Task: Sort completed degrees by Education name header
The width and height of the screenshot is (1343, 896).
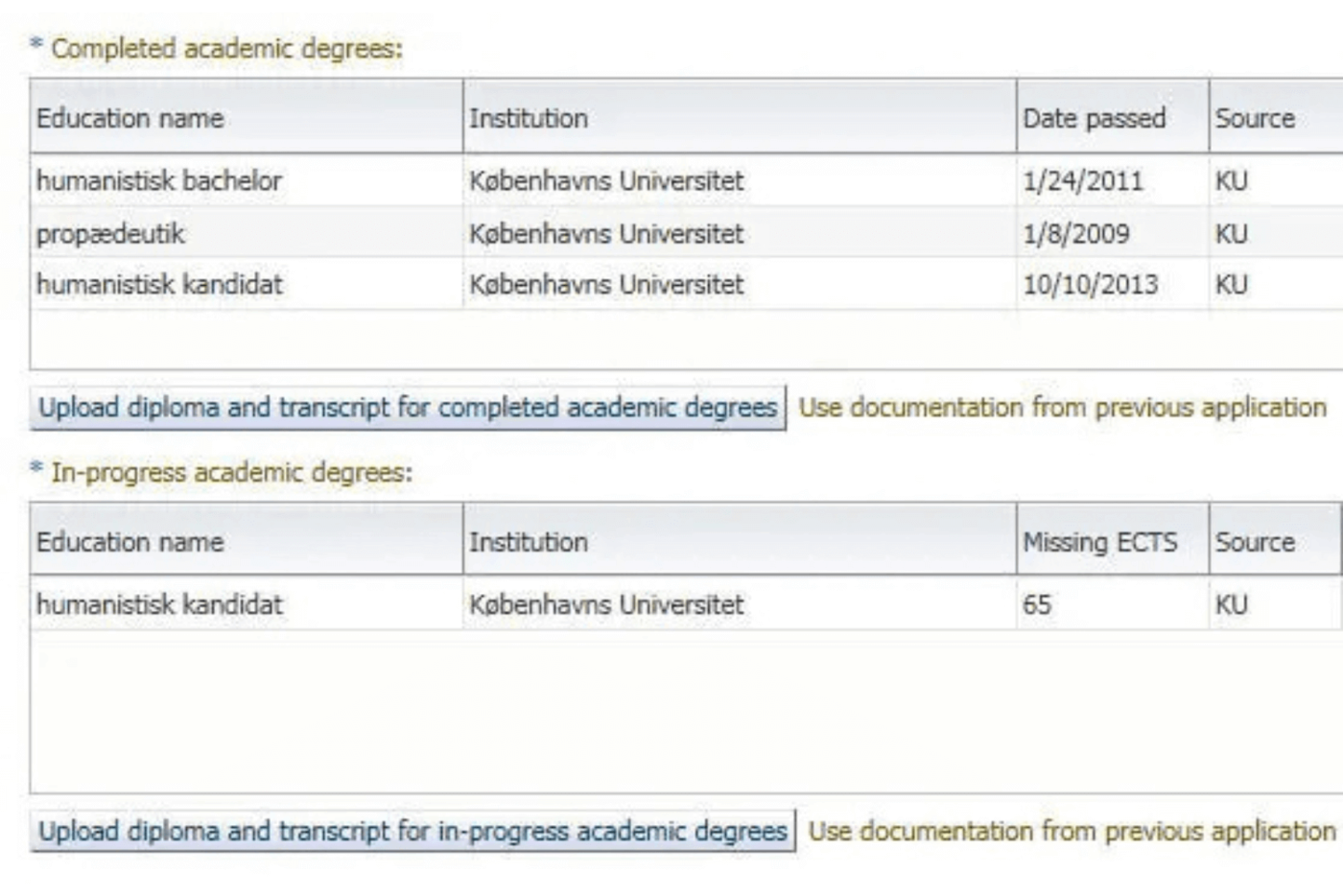Action: pos(247,117)
